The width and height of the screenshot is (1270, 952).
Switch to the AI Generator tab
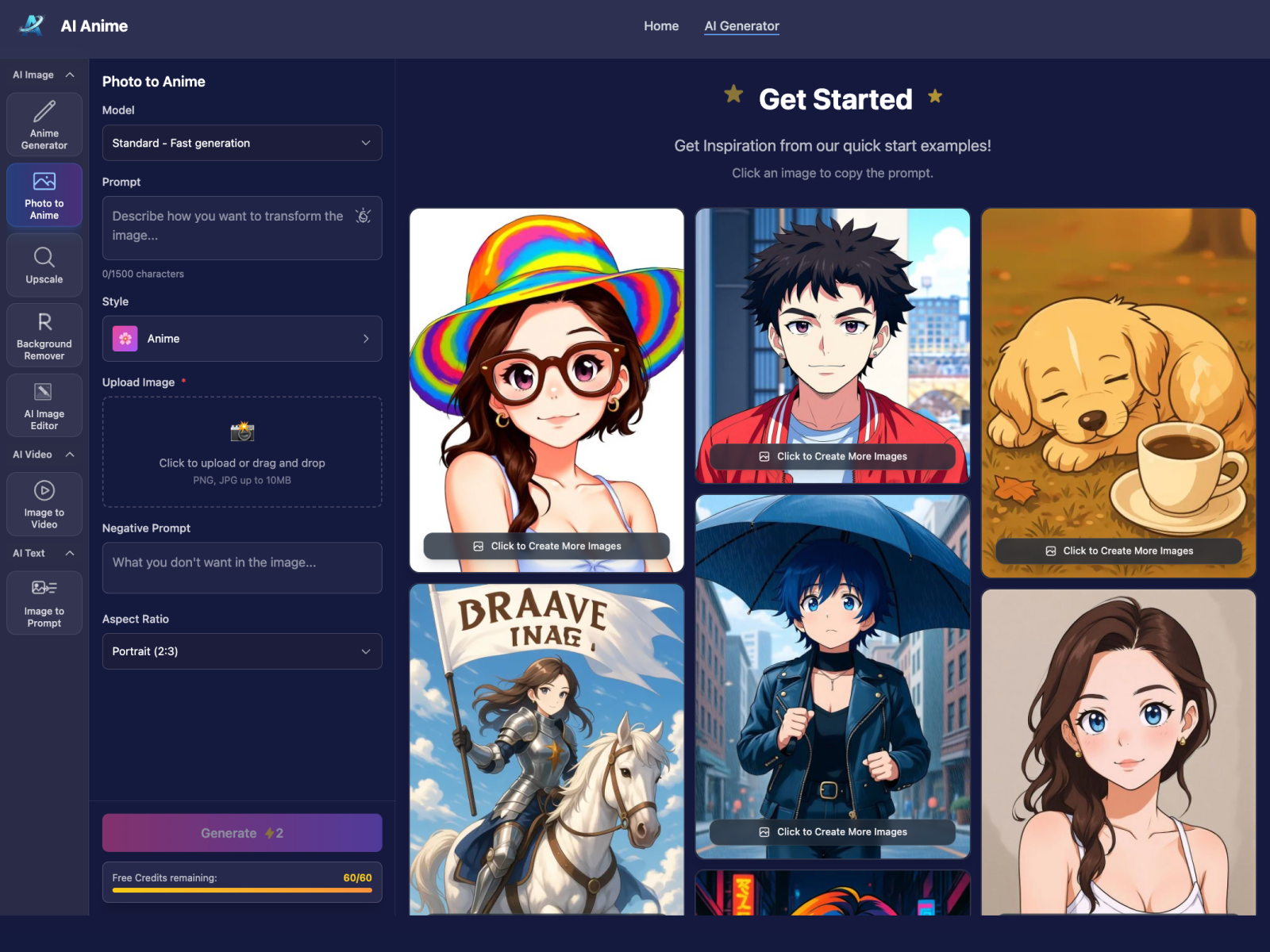(741, 25)
